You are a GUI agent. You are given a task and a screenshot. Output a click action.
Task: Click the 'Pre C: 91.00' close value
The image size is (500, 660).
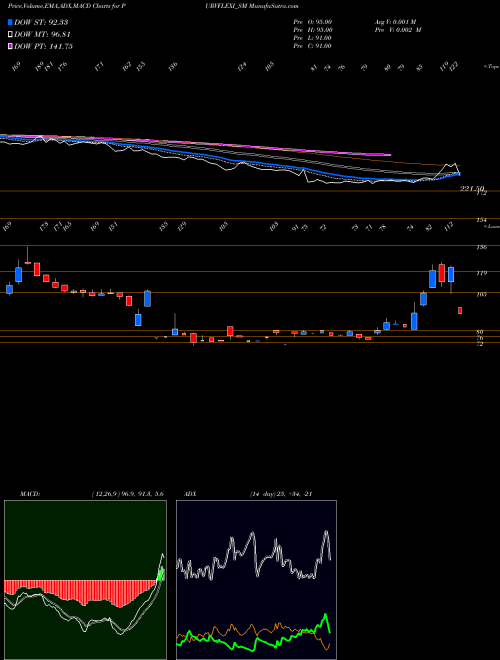pos(313,46)
